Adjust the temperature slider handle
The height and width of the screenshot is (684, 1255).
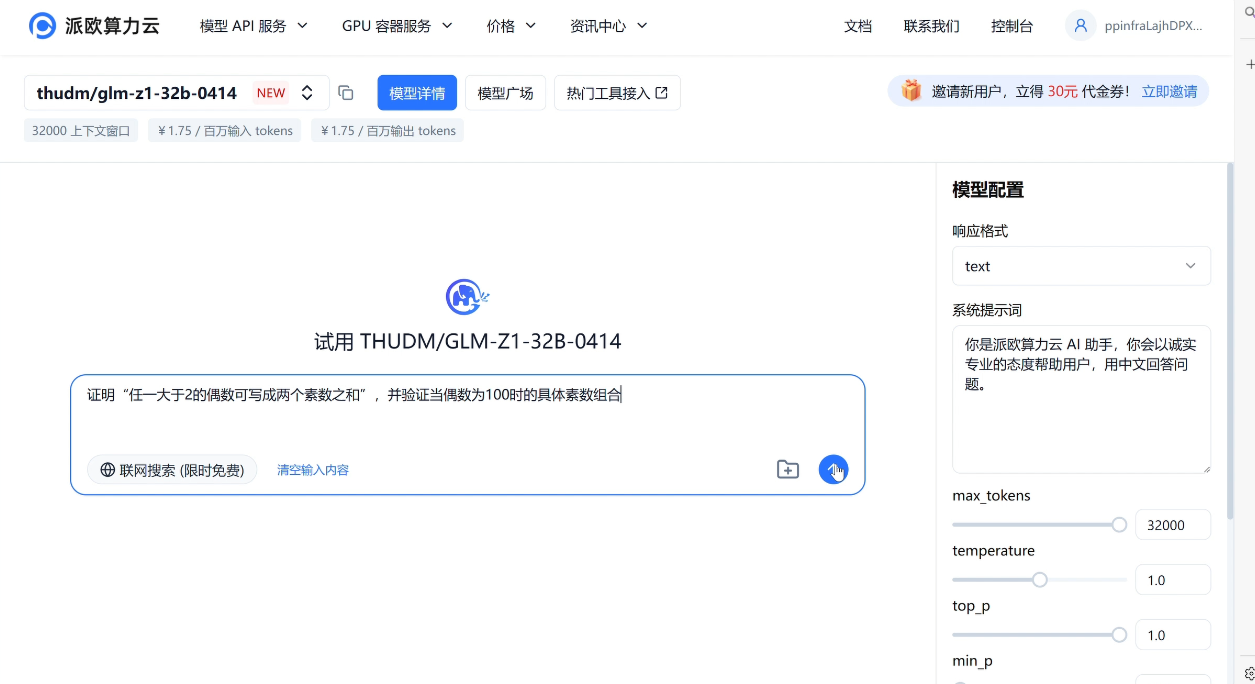(x=1040, y=580)
